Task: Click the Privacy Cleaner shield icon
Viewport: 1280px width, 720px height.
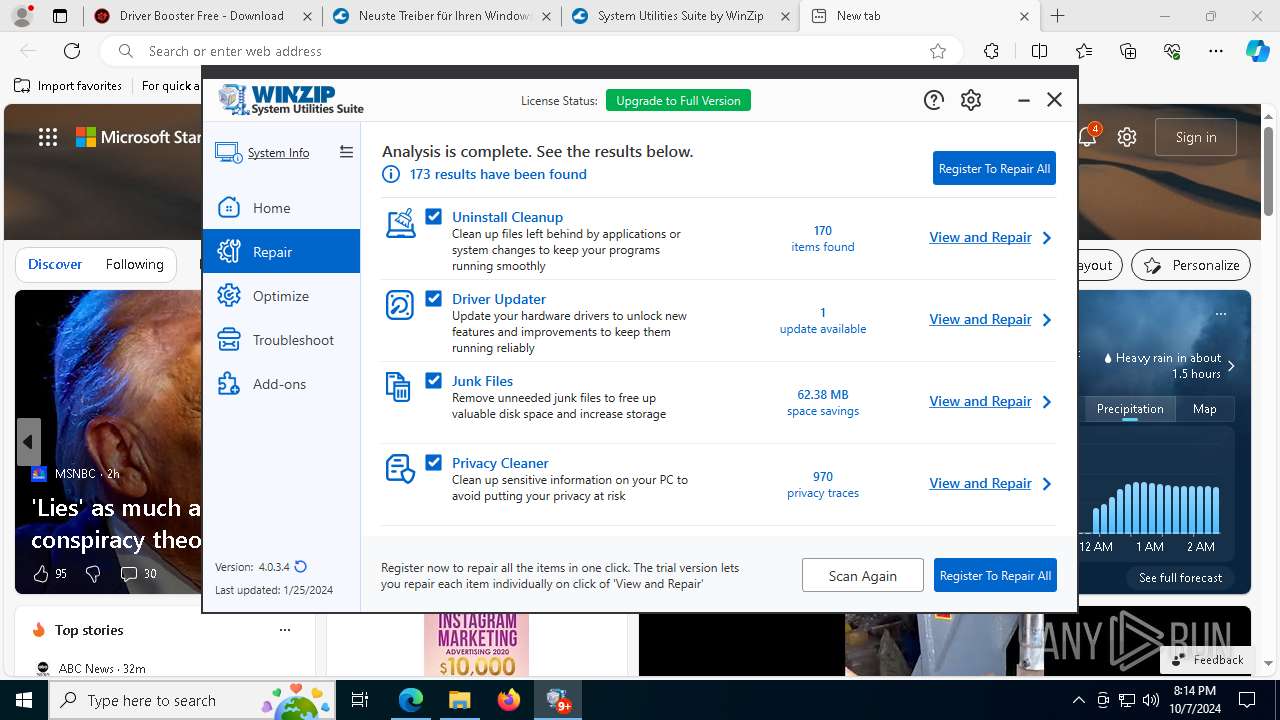Action: coord(400,469)
